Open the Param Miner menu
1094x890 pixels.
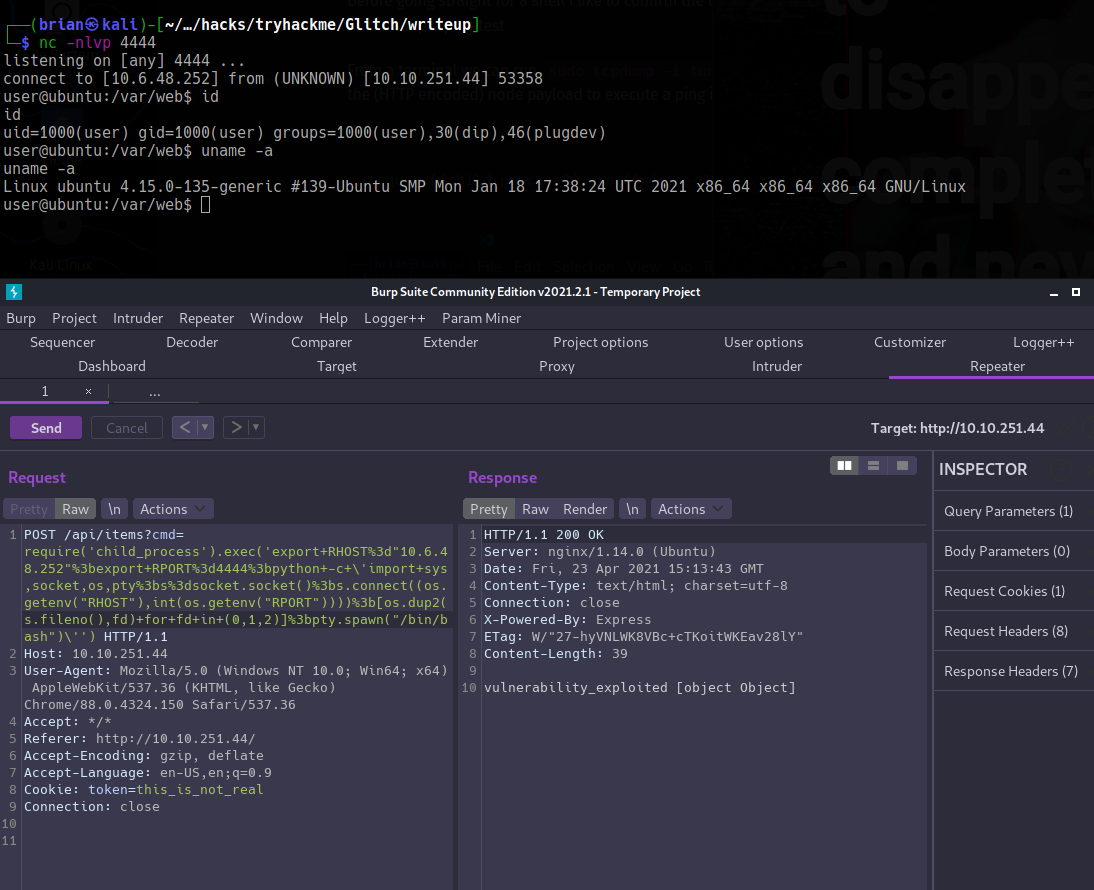point(481,318)
